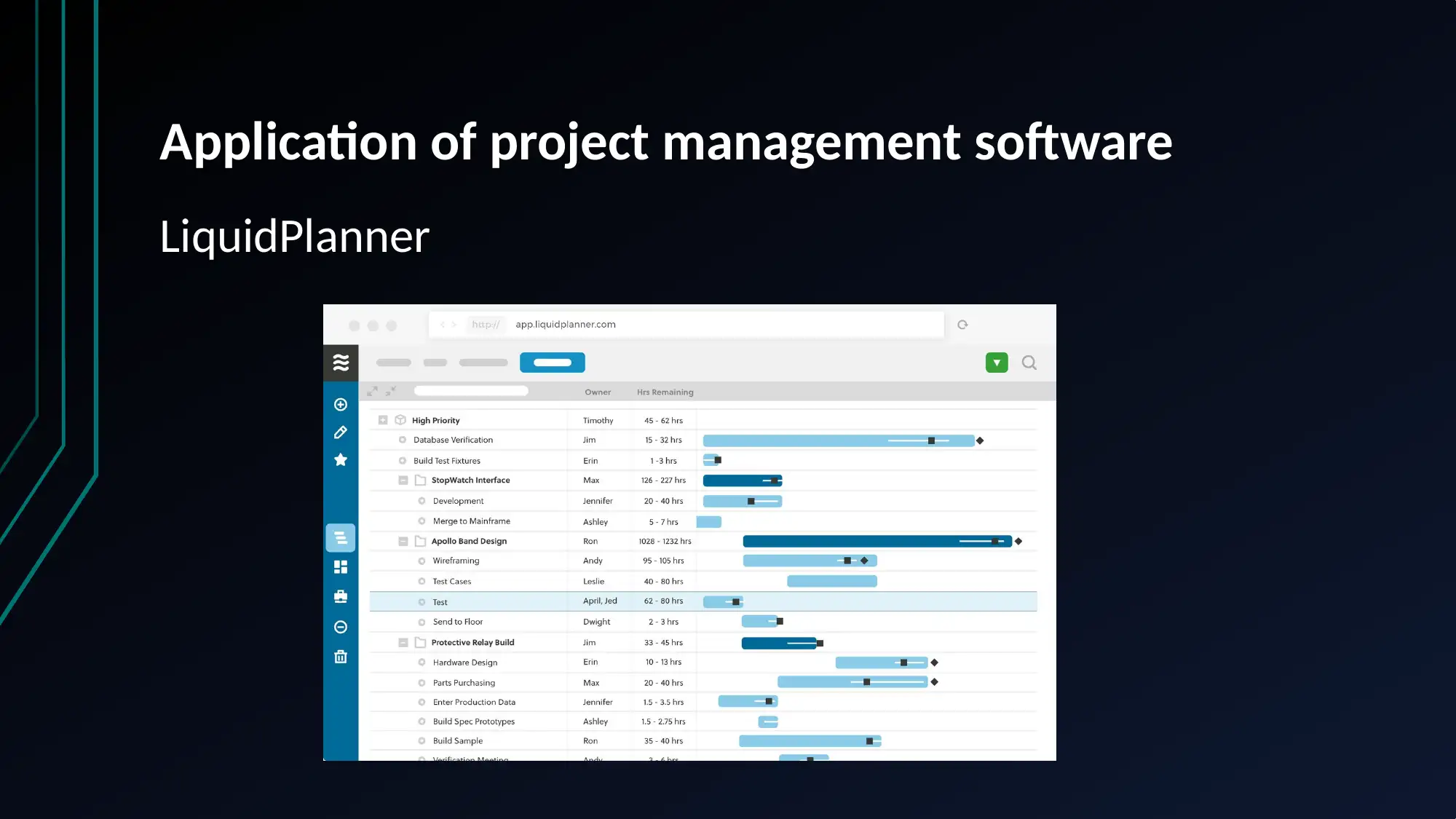The width and height of the screenshot is (1456, 819).
Task: Click the Build Sample Gantt bar
Action: (x=810, y=741)
